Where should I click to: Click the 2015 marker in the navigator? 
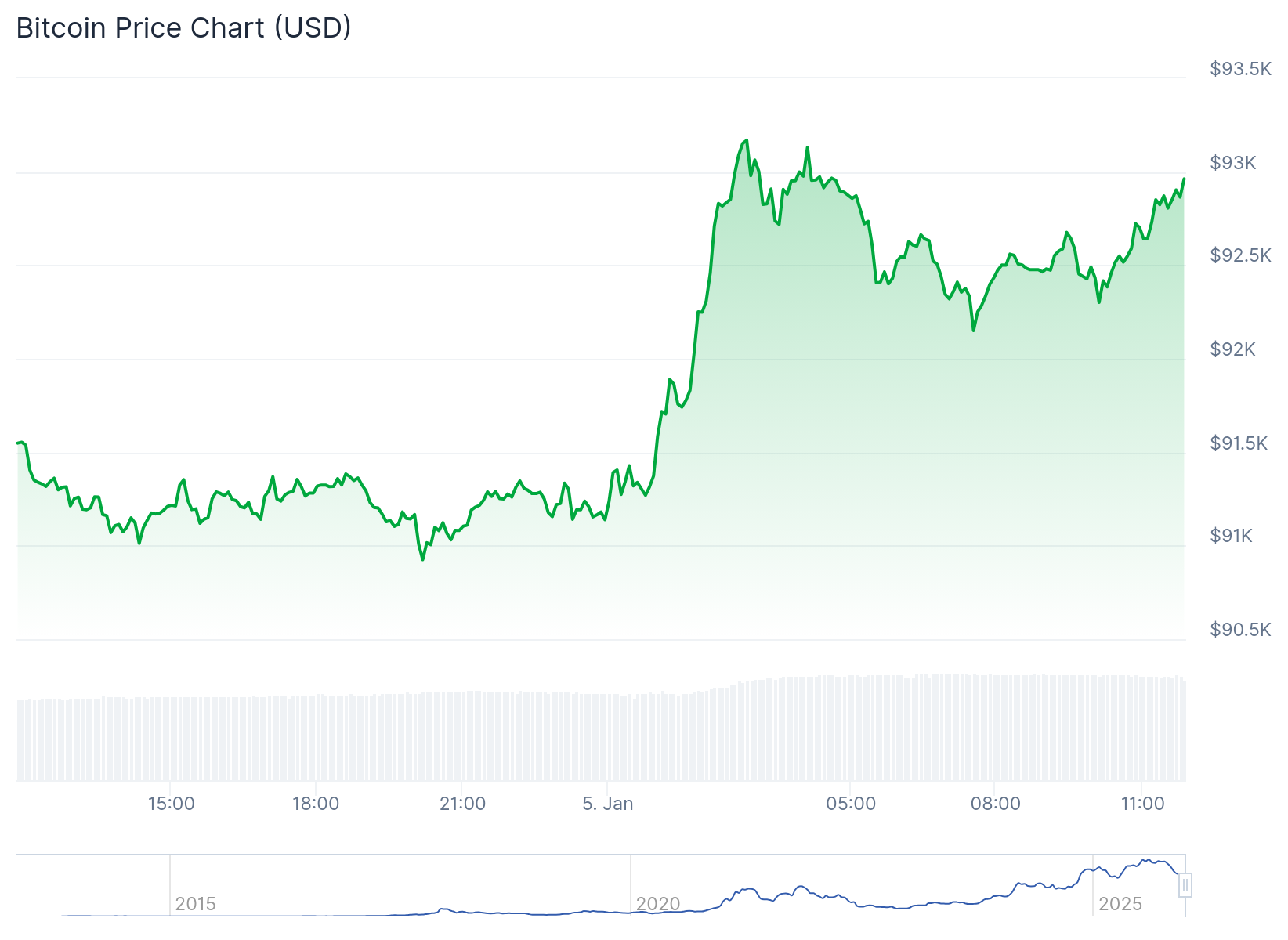pyautogui.click(x=195, y=904)
